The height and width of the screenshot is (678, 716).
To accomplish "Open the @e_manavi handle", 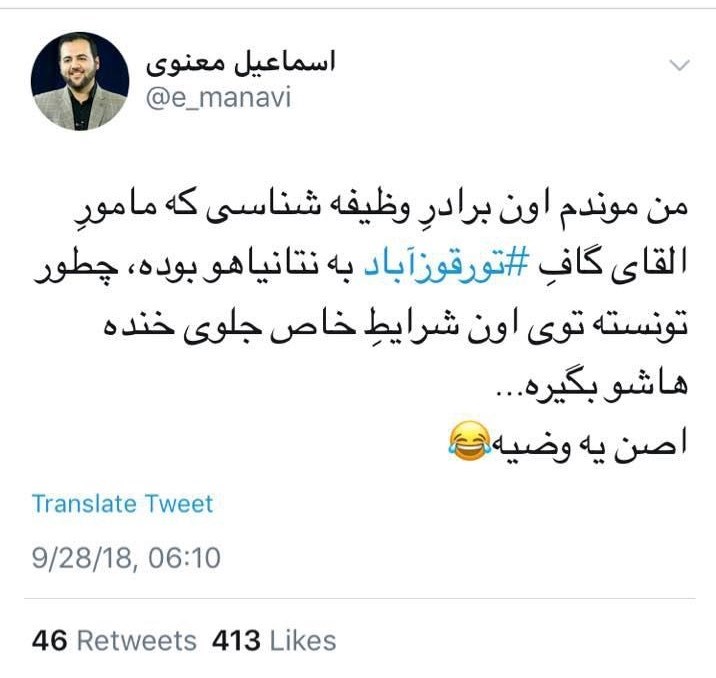I will pyautogui.click(x=218, y=98).
